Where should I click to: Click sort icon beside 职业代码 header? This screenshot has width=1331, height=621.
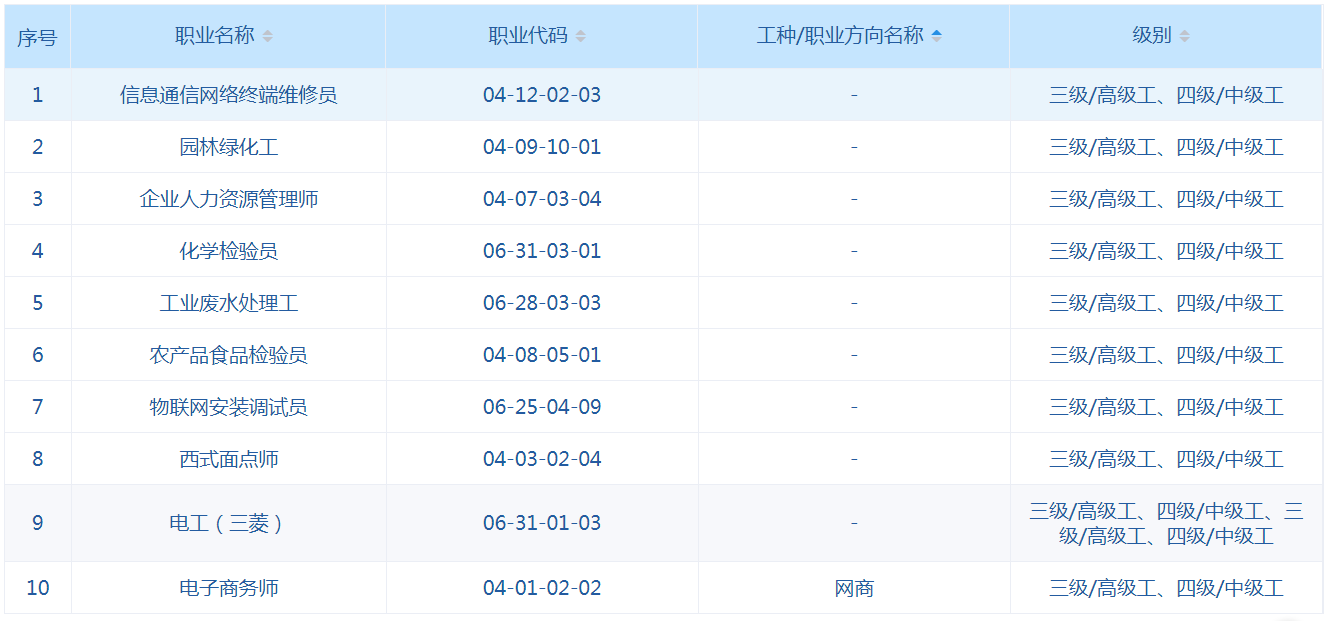[581, 36]
